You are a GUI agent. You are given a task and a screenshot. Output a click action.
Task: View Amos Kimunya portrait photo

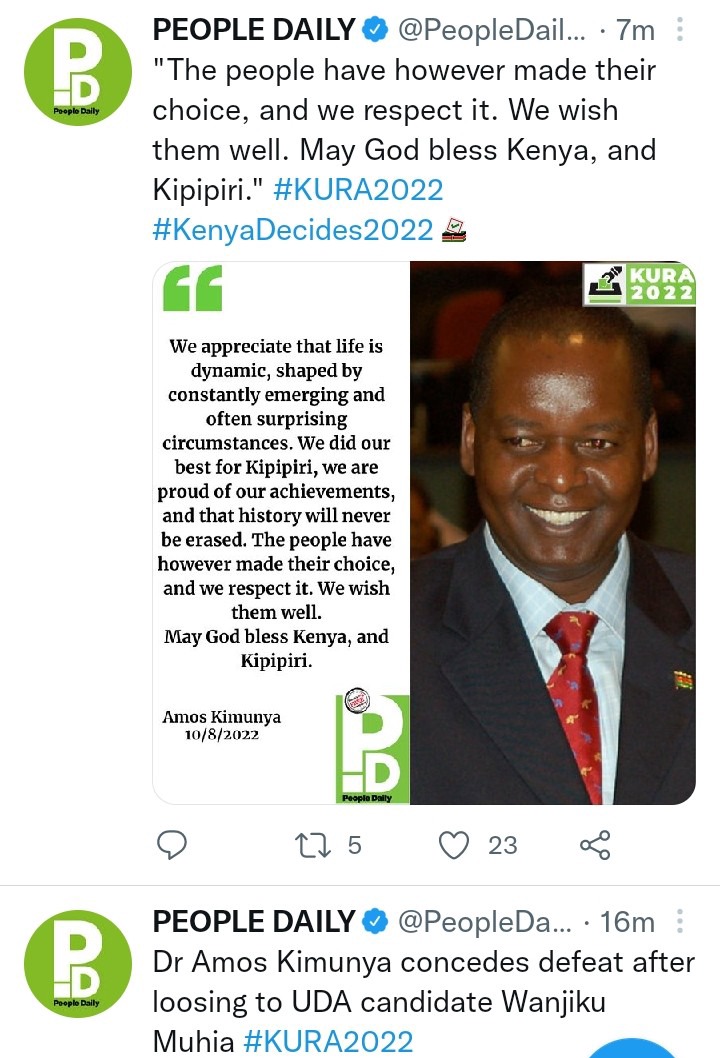[553, 533]
